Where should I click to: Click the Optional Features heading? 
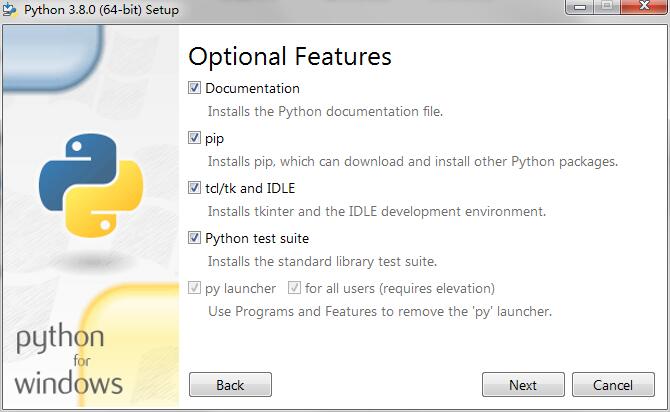tap(290, 56)
